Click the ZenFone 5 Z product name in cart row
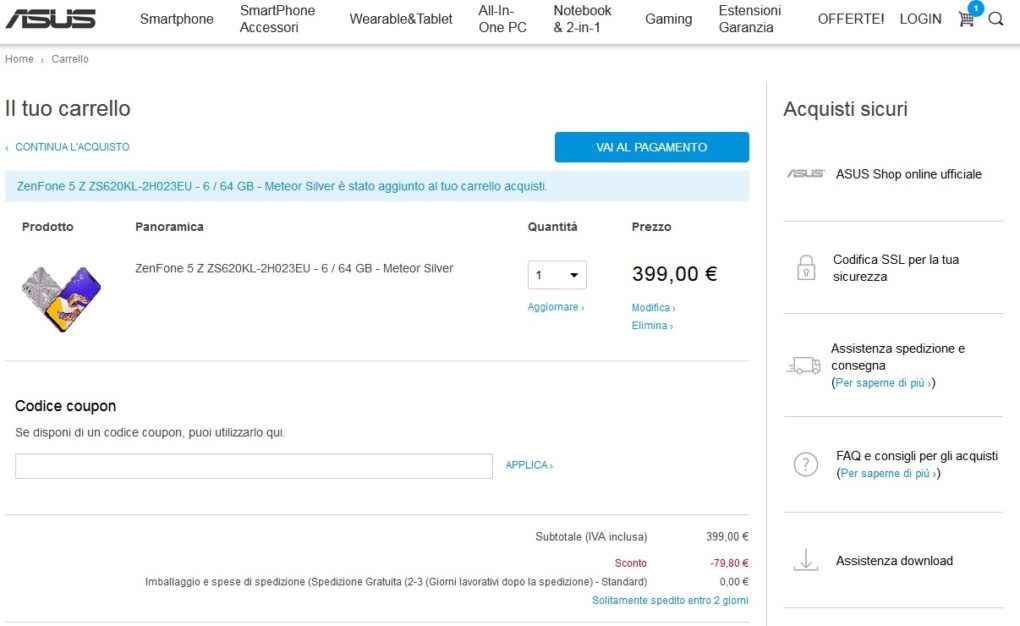Image resolution: width=1020 pixels, height=626 pixels. (294, 268)
